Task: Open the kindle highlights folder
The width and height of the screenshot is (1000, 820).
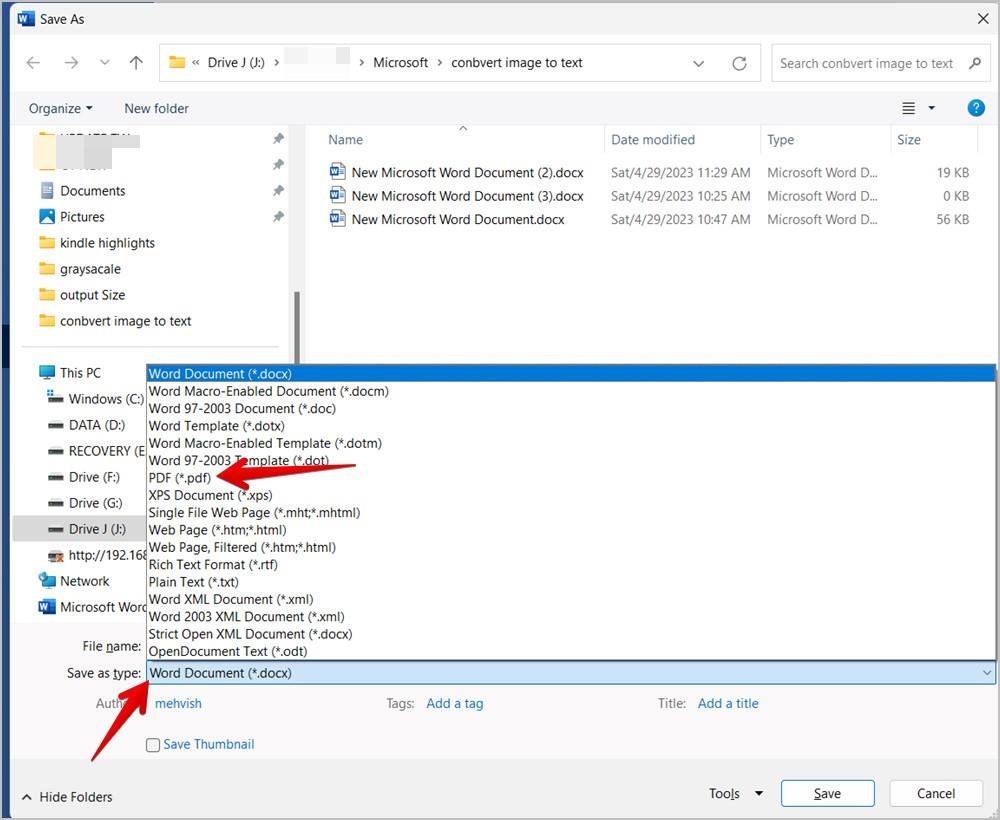Action: (x=107, y=243)
